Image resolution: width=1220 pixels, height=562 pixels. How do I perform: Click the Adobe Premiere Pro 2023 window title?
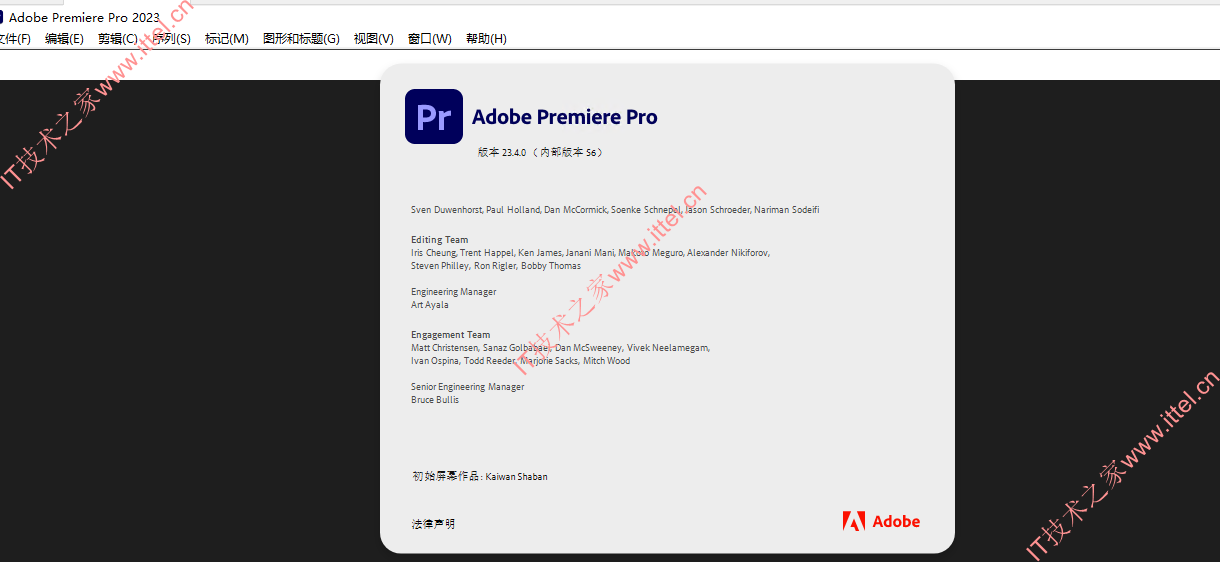pos(84,18)
